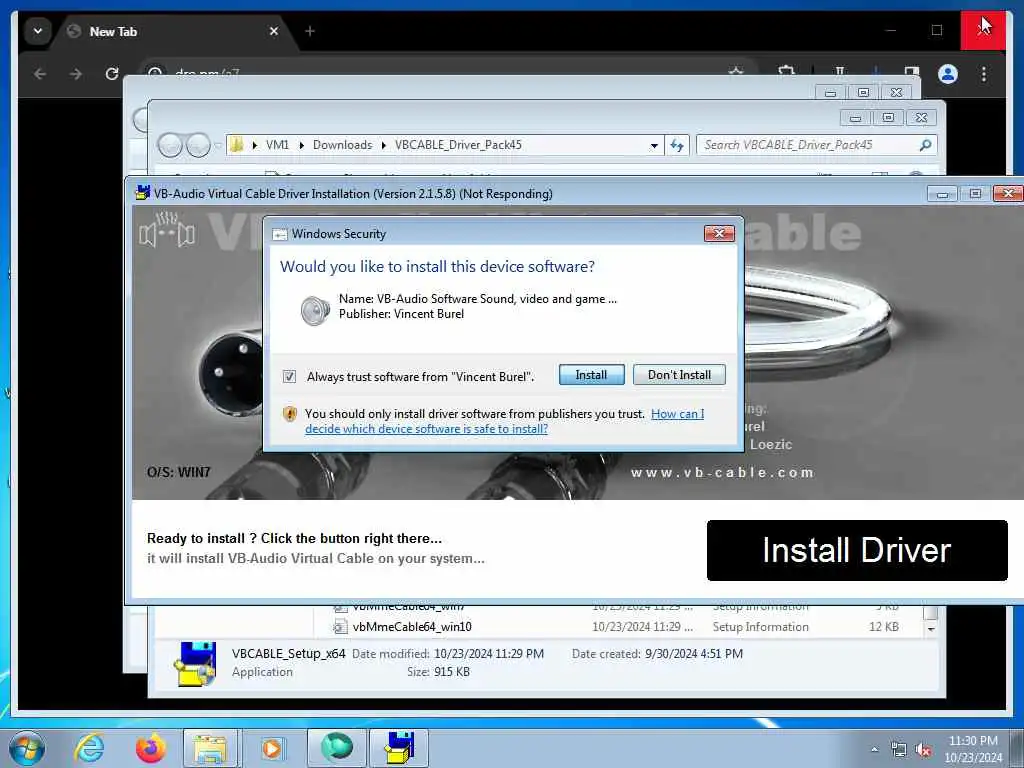This screenshot has width=1024, height=768.
Task: Click folder icon in Explorer address bar
Action: [x=237, y=145]
